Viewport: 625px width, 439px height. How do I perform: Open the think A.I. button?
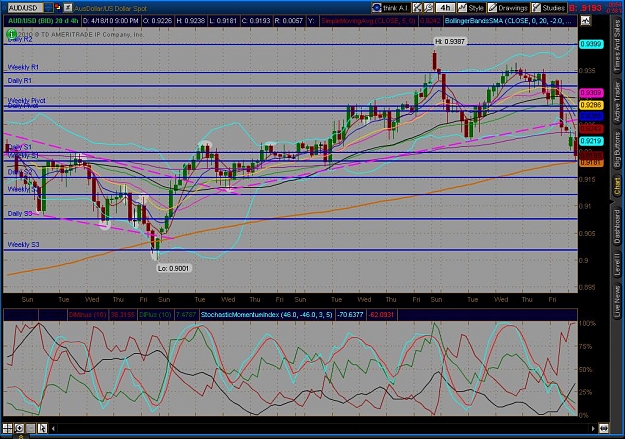click(x=390, y=8)
